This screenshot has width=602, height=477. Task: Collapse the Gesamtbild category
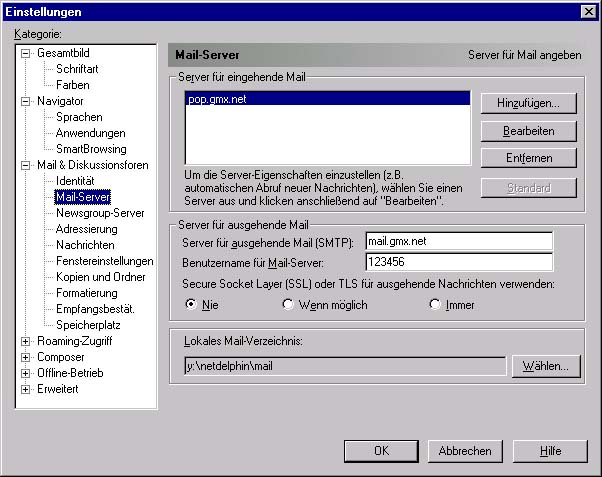pos(25,53)
